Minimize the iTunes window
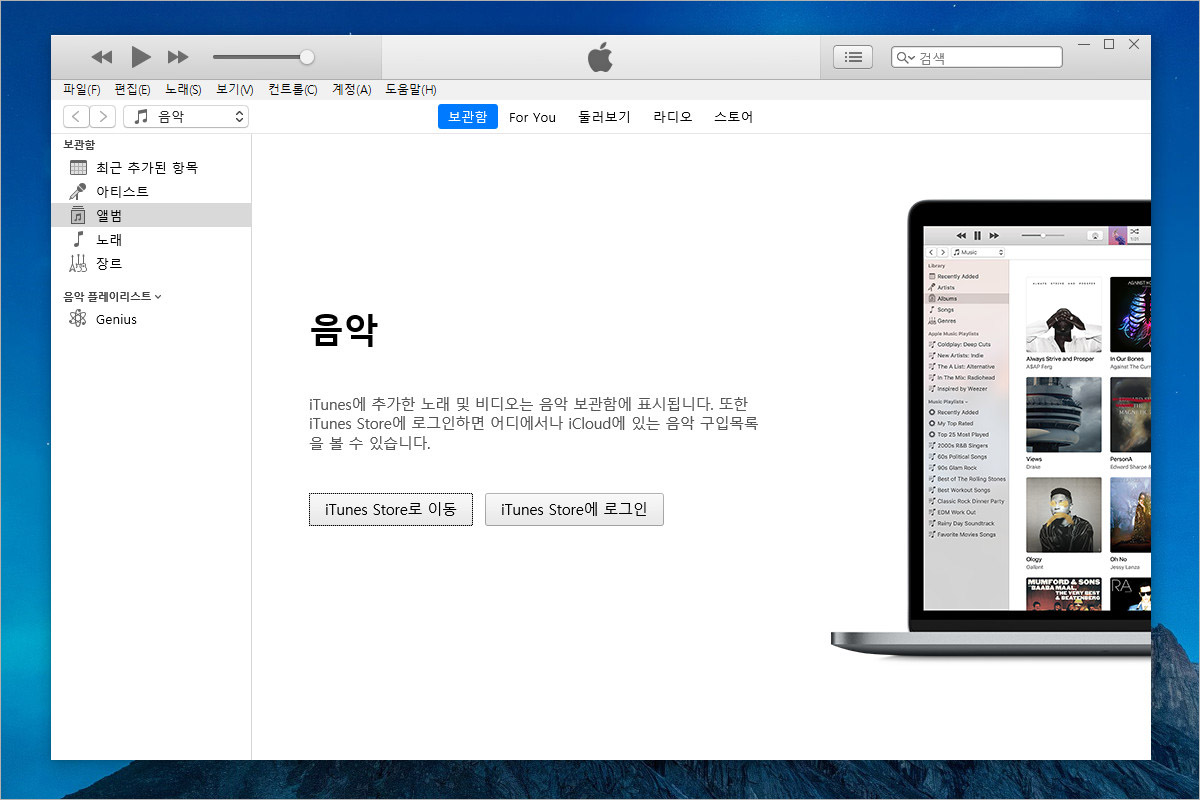The width and height of the screenshot is (1200, 800). click(1084, 44)
